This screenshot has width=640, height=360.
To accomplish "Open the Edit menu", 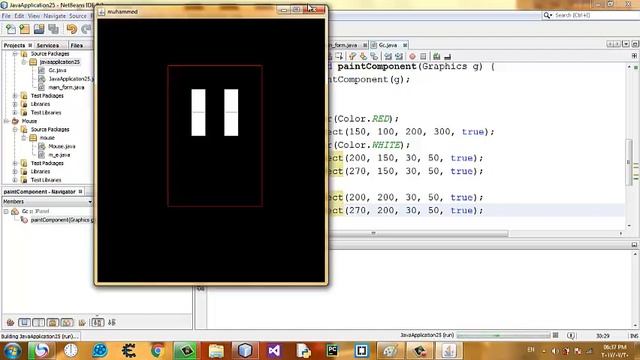I will click(x=19, y=16).
